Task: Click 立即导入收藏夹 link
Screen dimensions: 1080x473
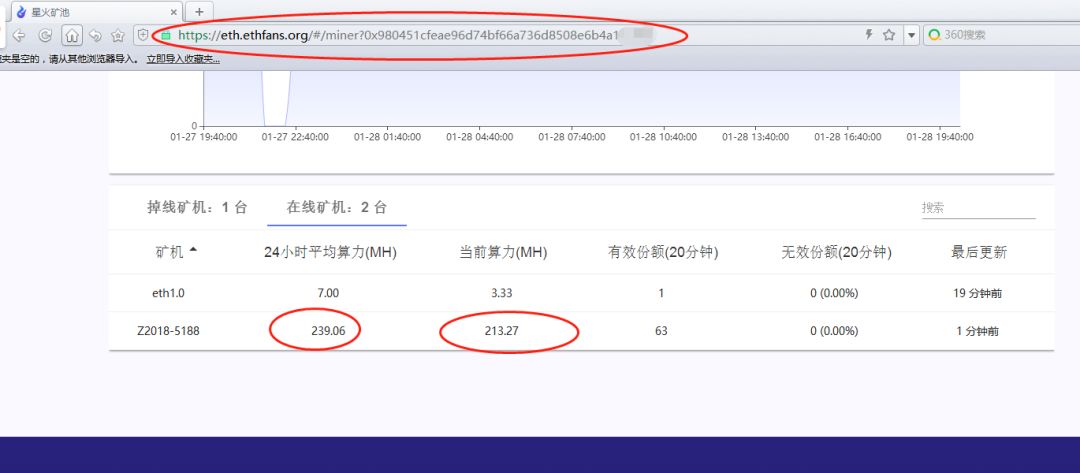Action: 183,59
